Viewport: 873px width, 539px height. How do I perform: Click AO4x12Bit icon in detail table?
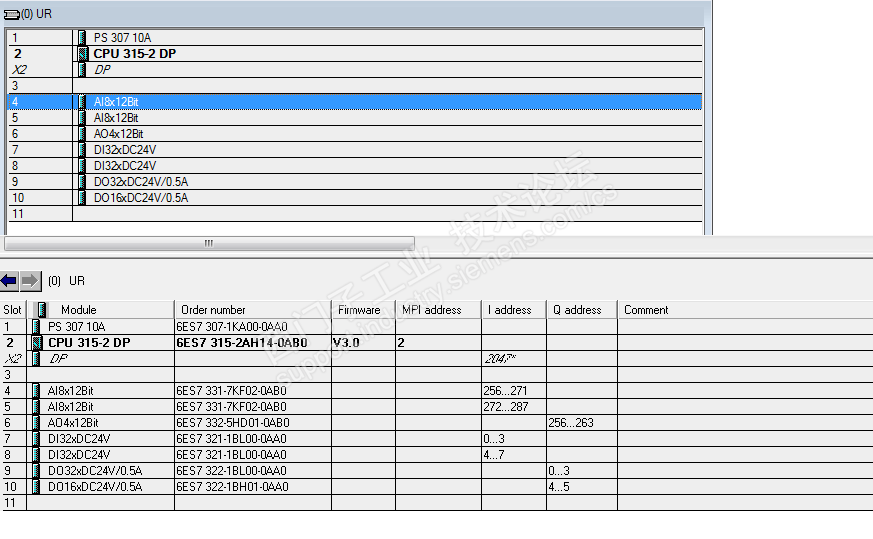[x=36, y=423]
